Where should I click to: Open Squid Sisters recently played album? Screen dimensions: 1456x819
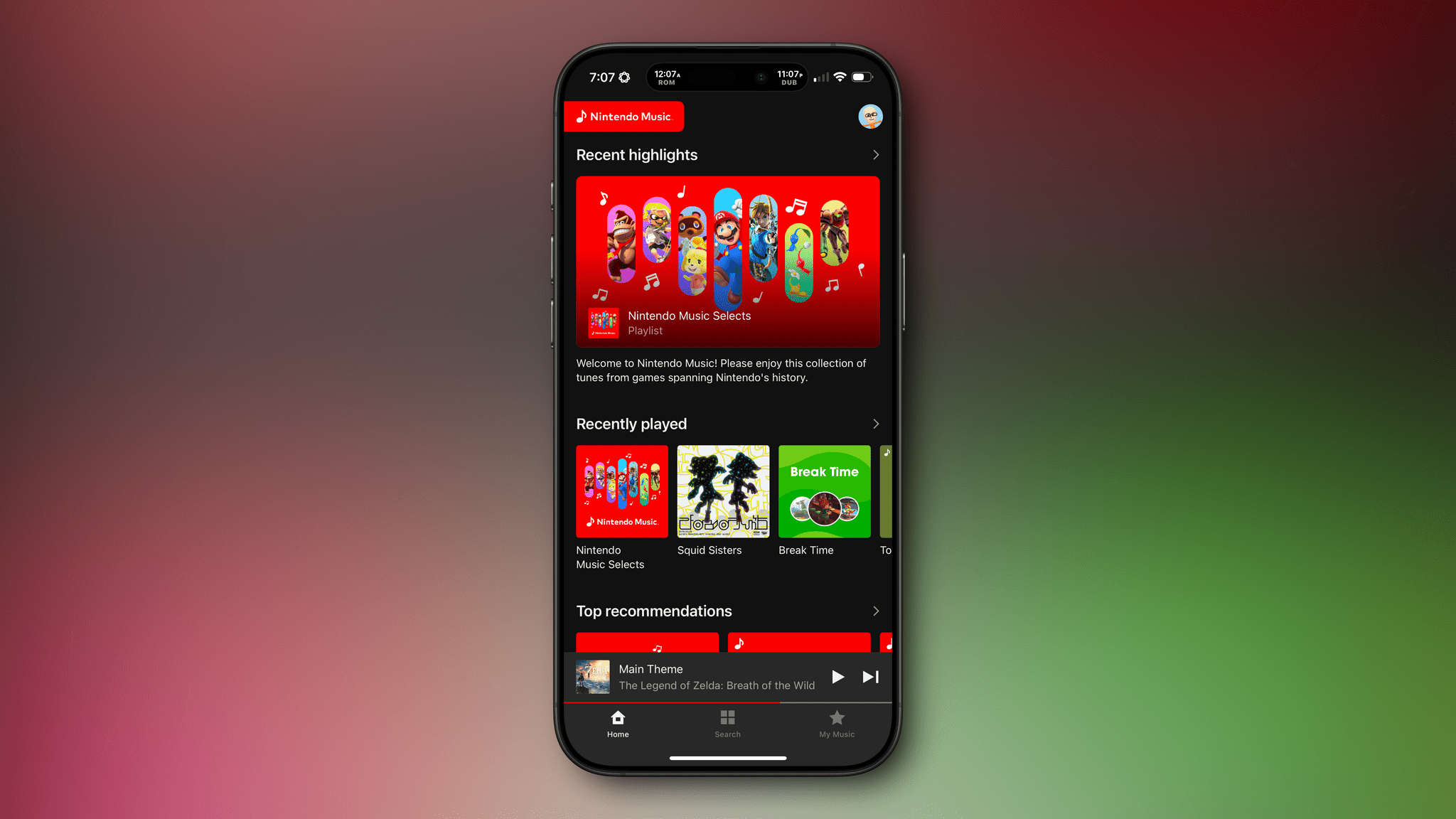723,491
